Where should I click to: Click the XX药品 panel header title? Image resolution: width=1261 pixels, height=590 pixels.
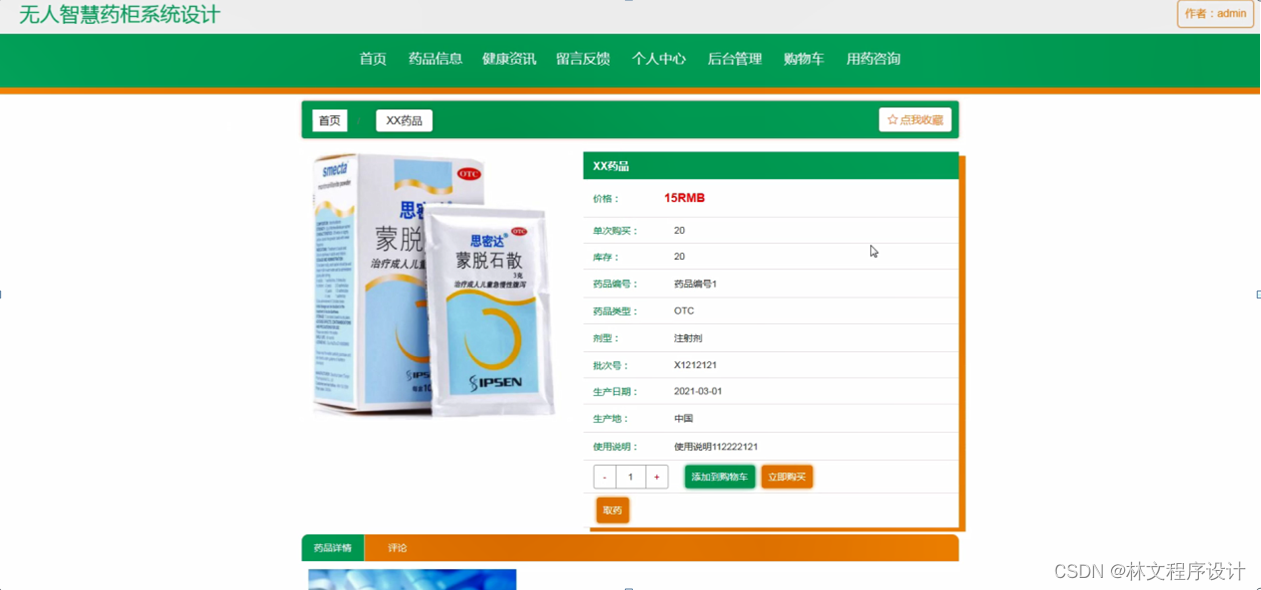611,166
